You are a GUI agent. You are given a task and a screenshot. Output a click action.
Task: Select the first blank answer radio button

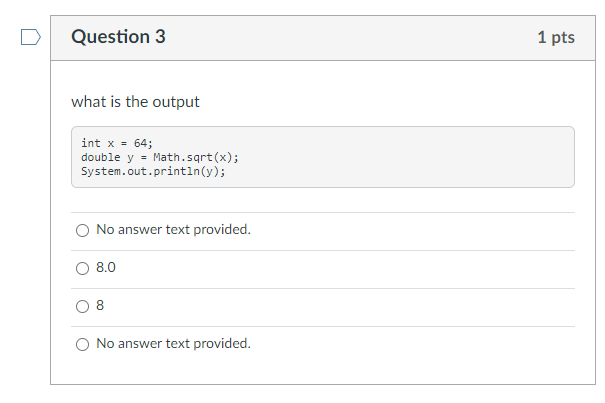(82, 230)
